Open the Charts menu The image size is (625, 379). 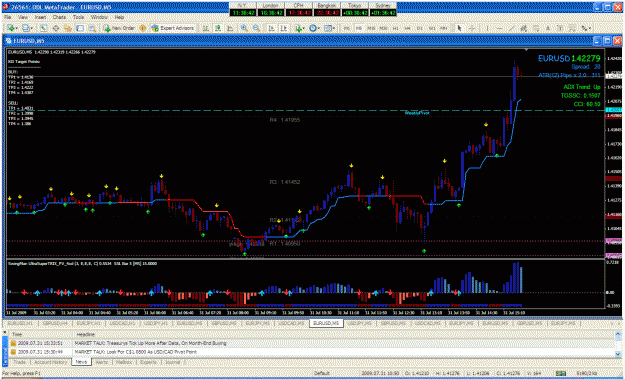click(x=59, y=17)
